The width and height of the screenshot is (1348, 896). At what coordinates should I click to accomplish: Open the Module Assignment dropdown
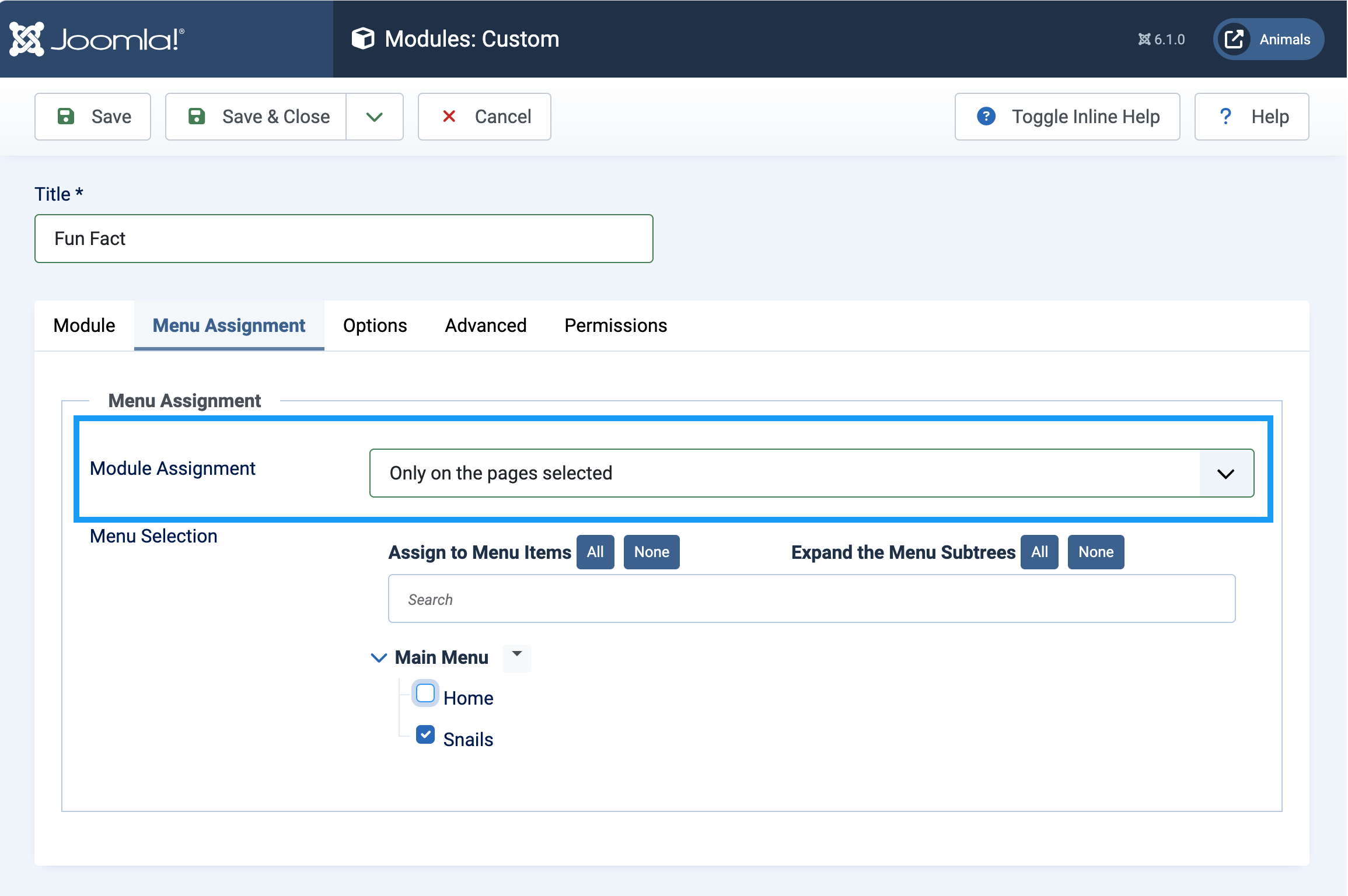812,473
